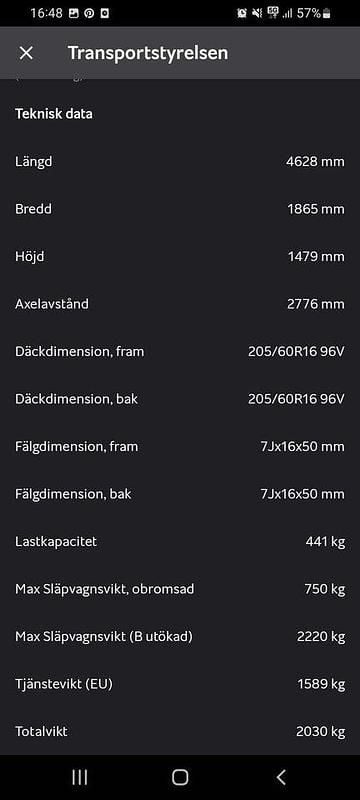Viewport: 360px width, 800px height.
Task: Tap the alarm icon in status bar
Action: pos(242,14)
